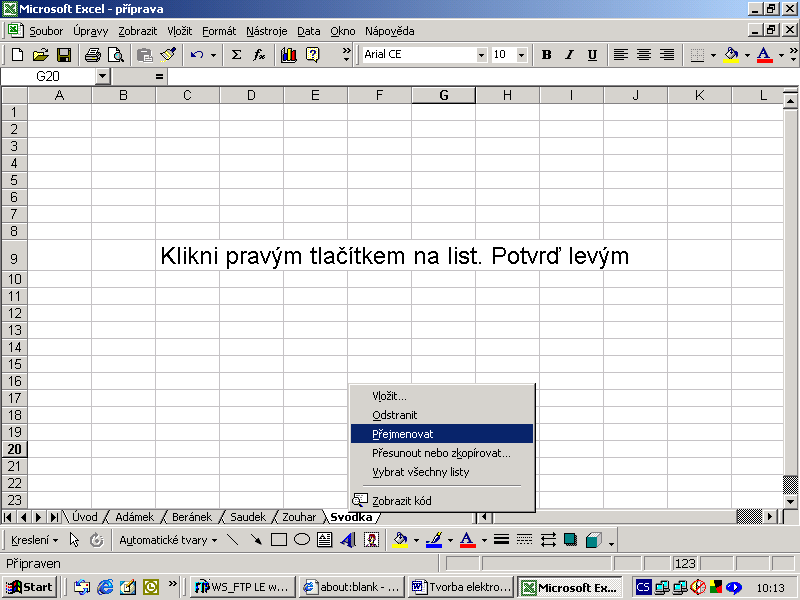The width and height of the screenshot is (800, 600).
Task: Save the workbook with the floppy disk icon
Action: click(64, 55)
